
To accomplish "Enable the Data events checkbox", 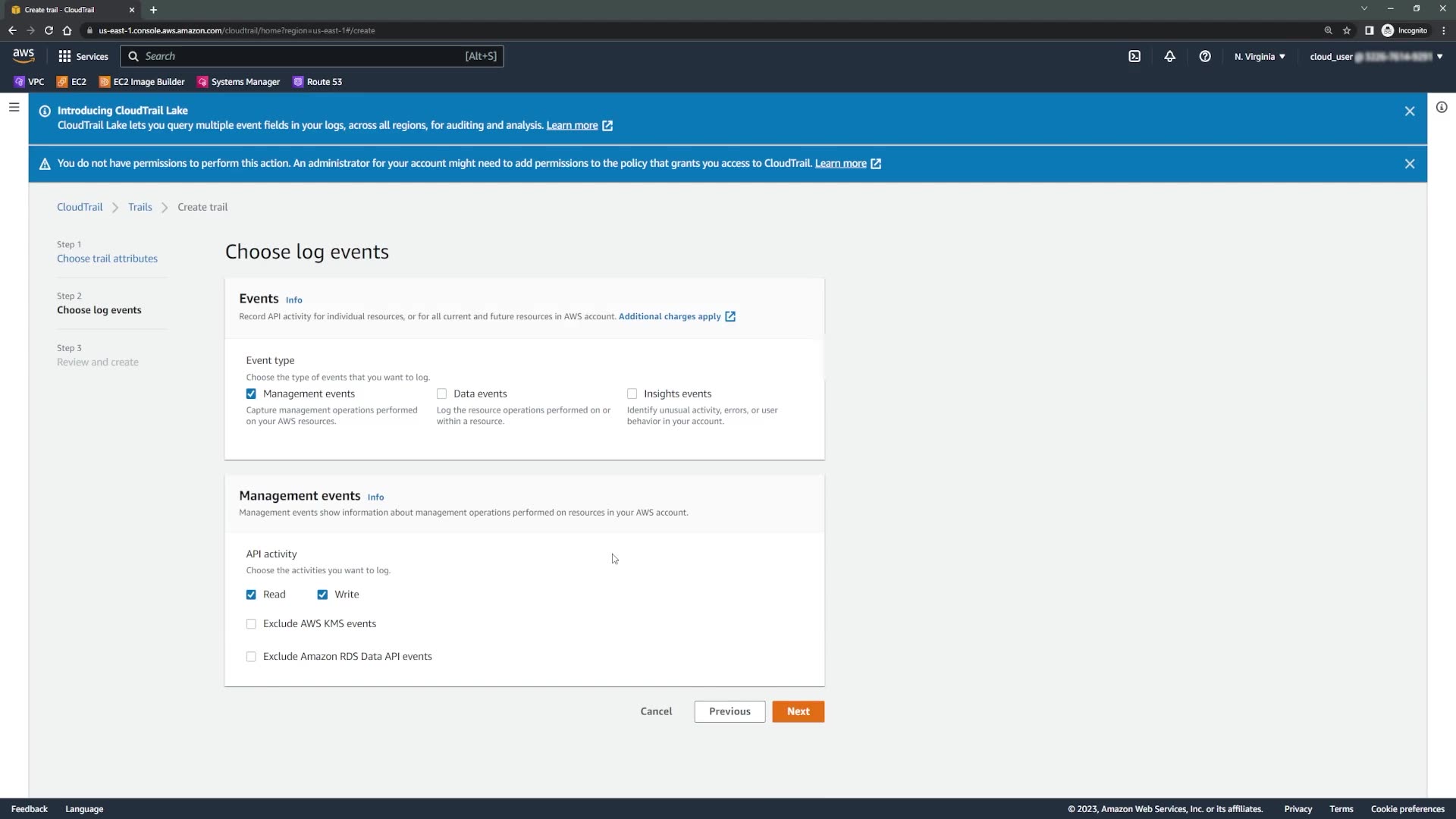I will tap(441, 394).
